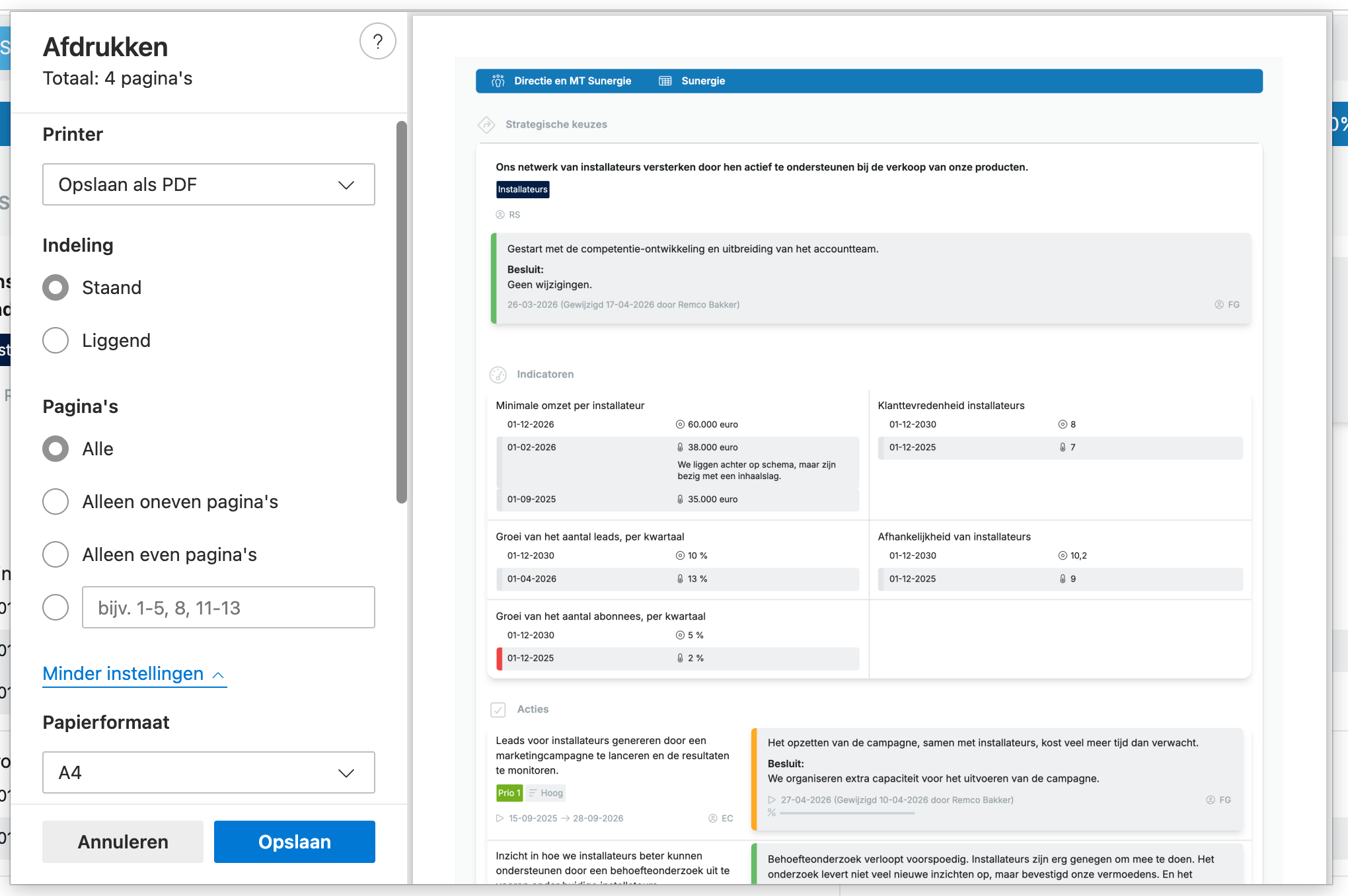The height and width of the screenshot is (896, 1348).
Task: Open the Papierformaat A4 dropdown
Action: click(x=209, y=772)
